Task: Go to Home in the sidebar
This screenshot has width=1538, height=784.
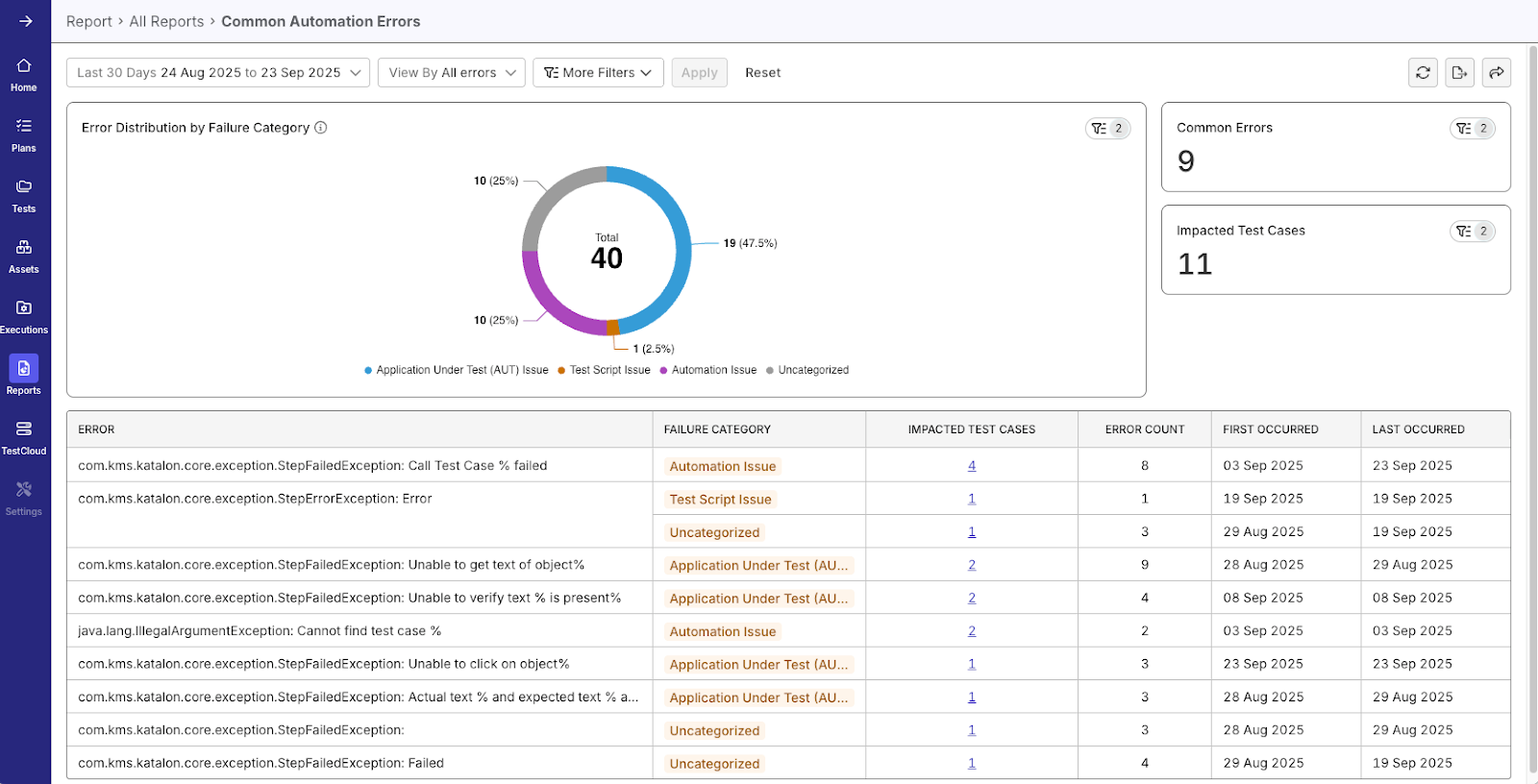Action: pyautogui.click(x=24, y=75)
